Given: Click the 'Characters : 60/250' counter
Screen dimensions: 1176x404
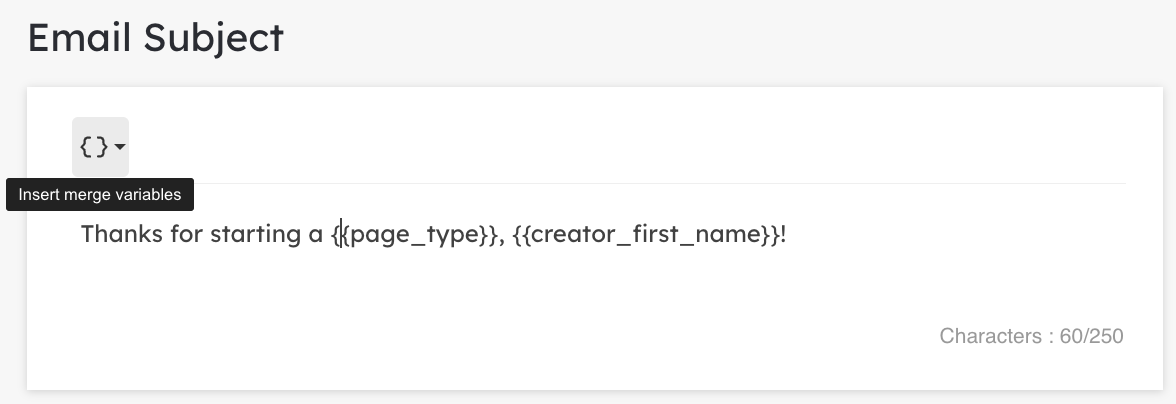Looking at the screenshot, I should (x=1031, y=336).
